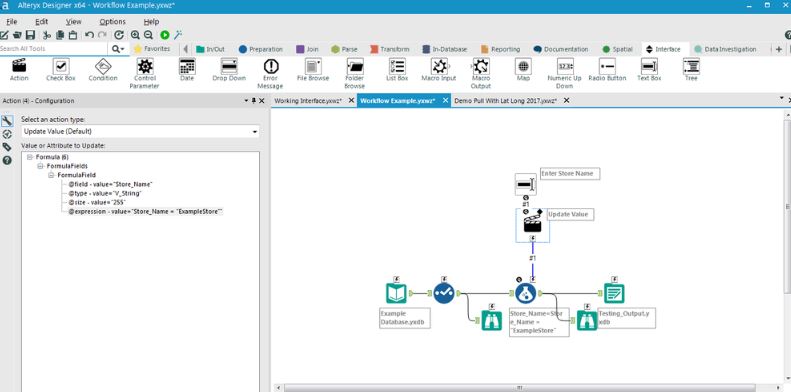This screenshot has height=392, width=791.
Task: Select the @expression value tree row
Action: (146, 212)
